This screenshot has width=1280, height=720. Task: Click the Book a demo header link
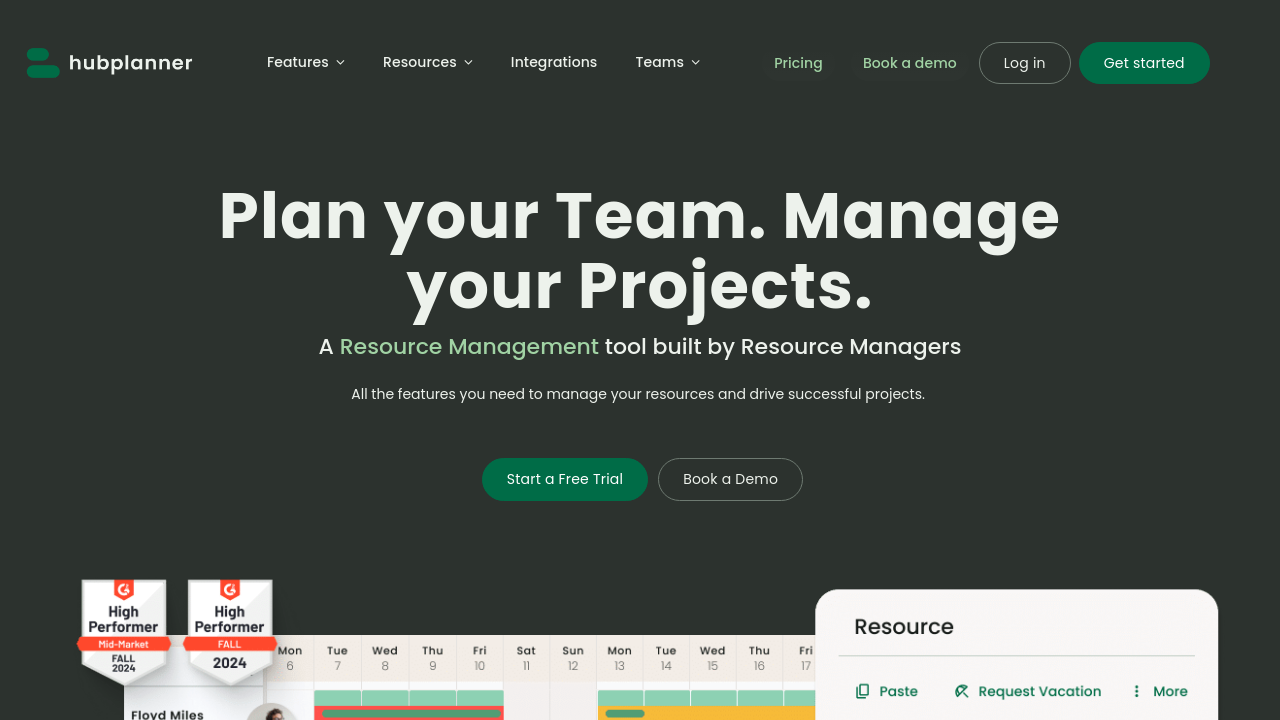(x=909, y=63)
